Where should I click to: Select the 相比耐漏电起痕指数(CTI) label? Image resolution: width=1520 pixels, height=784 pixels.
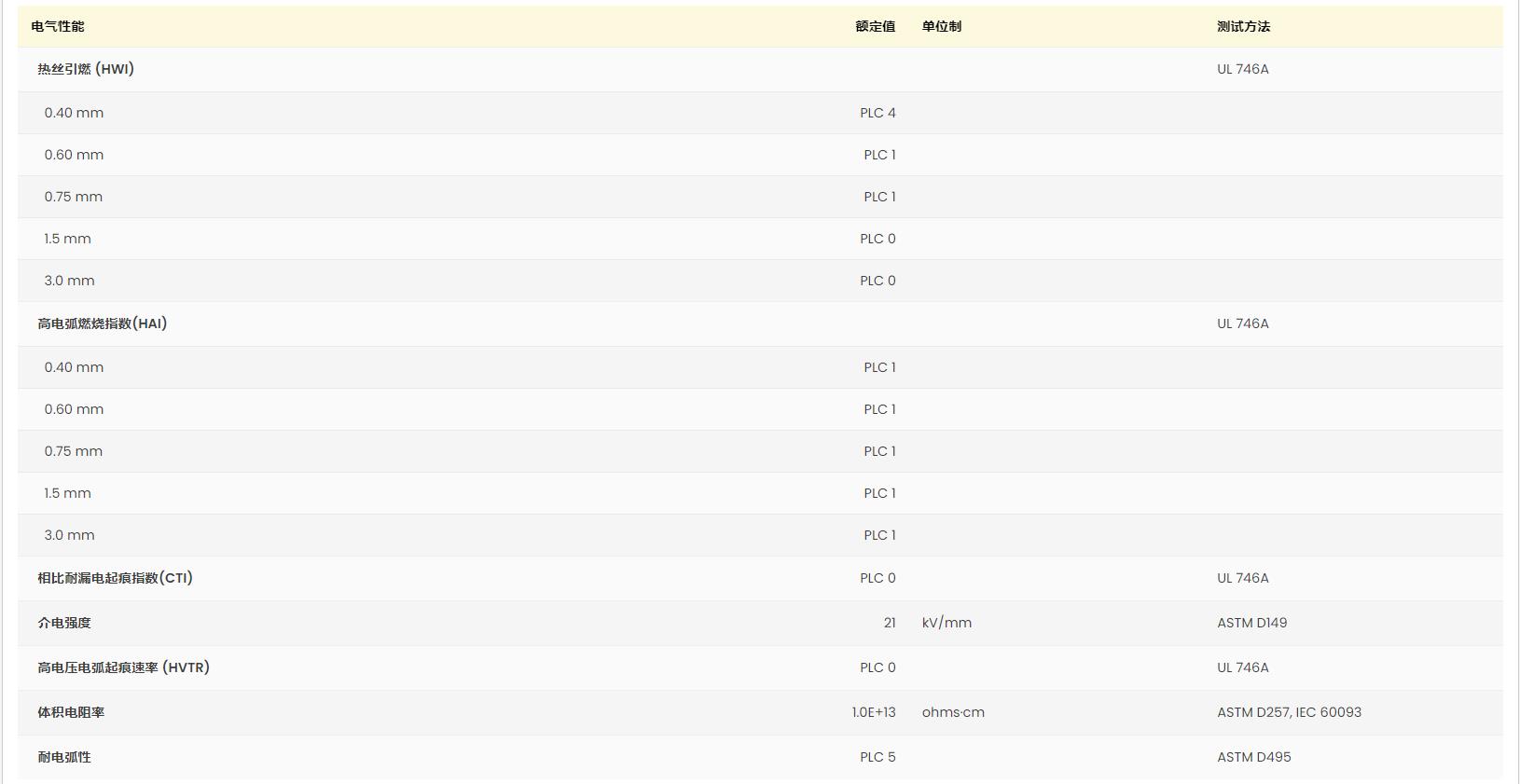116,578
